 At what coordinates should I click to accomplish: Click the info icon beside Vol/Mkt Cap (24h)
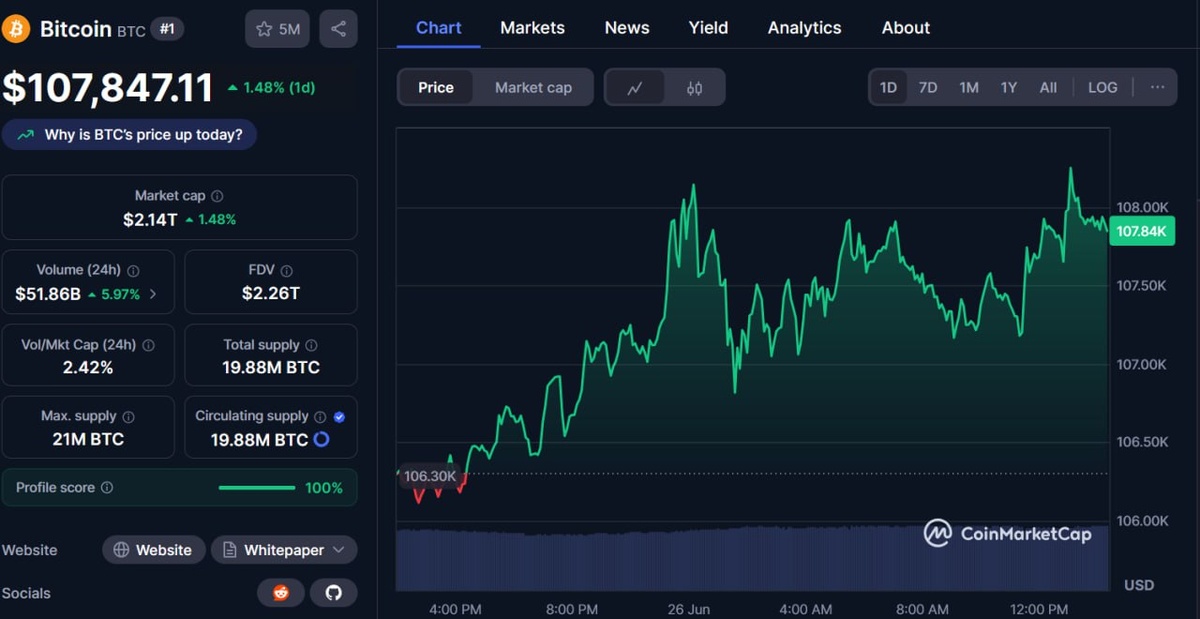coord(149,344)
